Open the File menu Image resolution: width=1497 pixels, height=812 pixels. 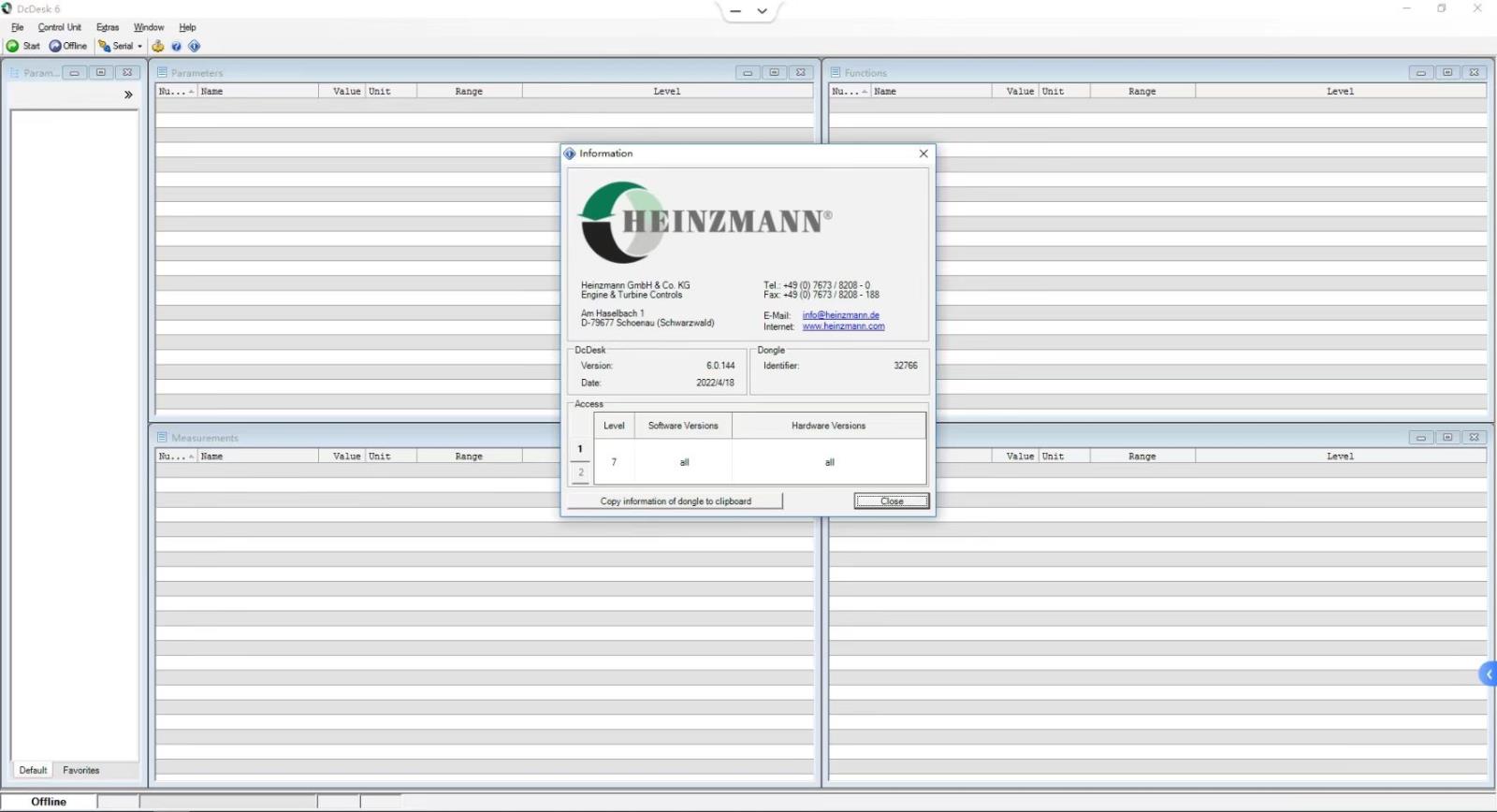tap(18, 27)
